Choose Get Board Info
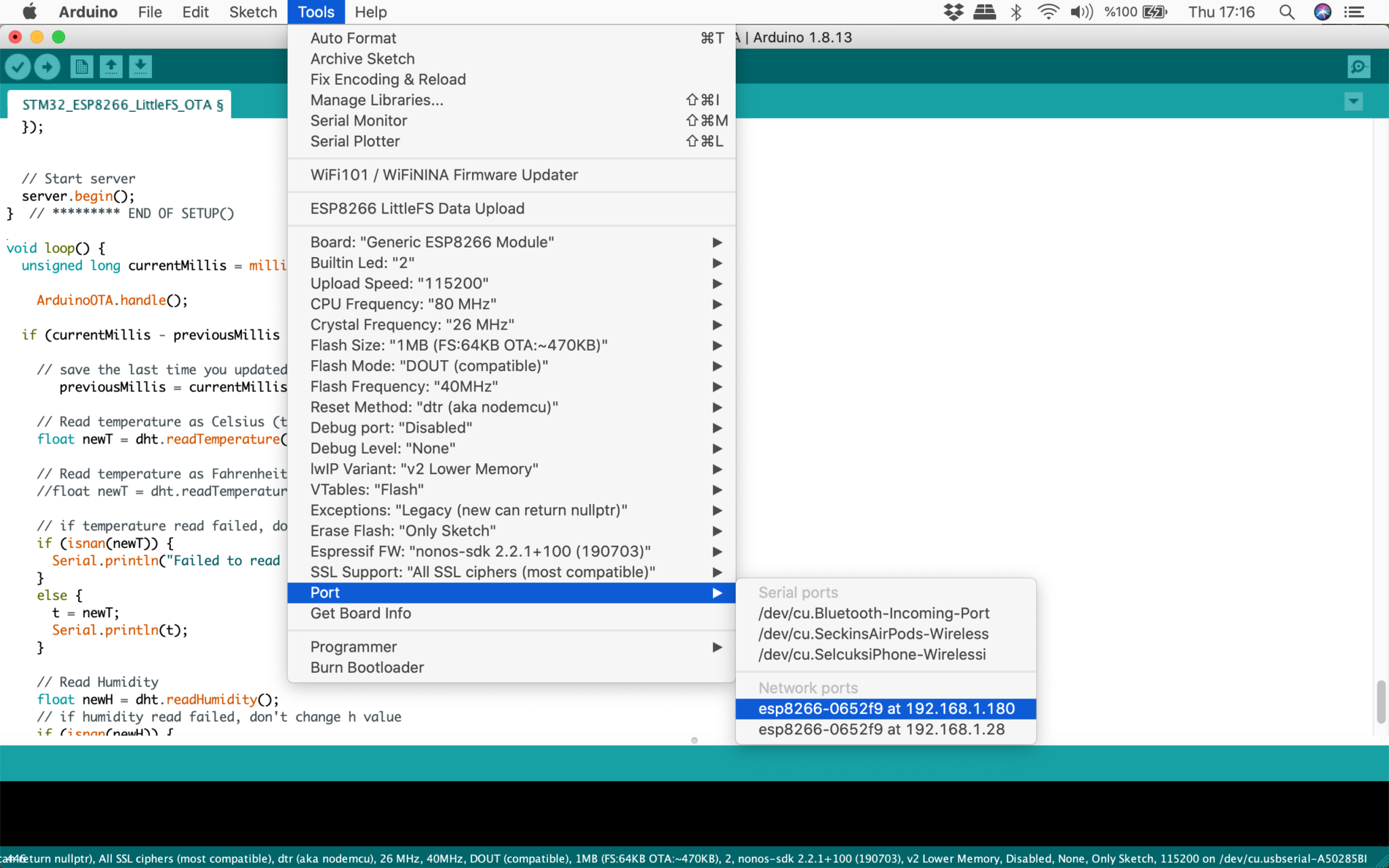The image size is (1389, 868). tap(511, 614)
